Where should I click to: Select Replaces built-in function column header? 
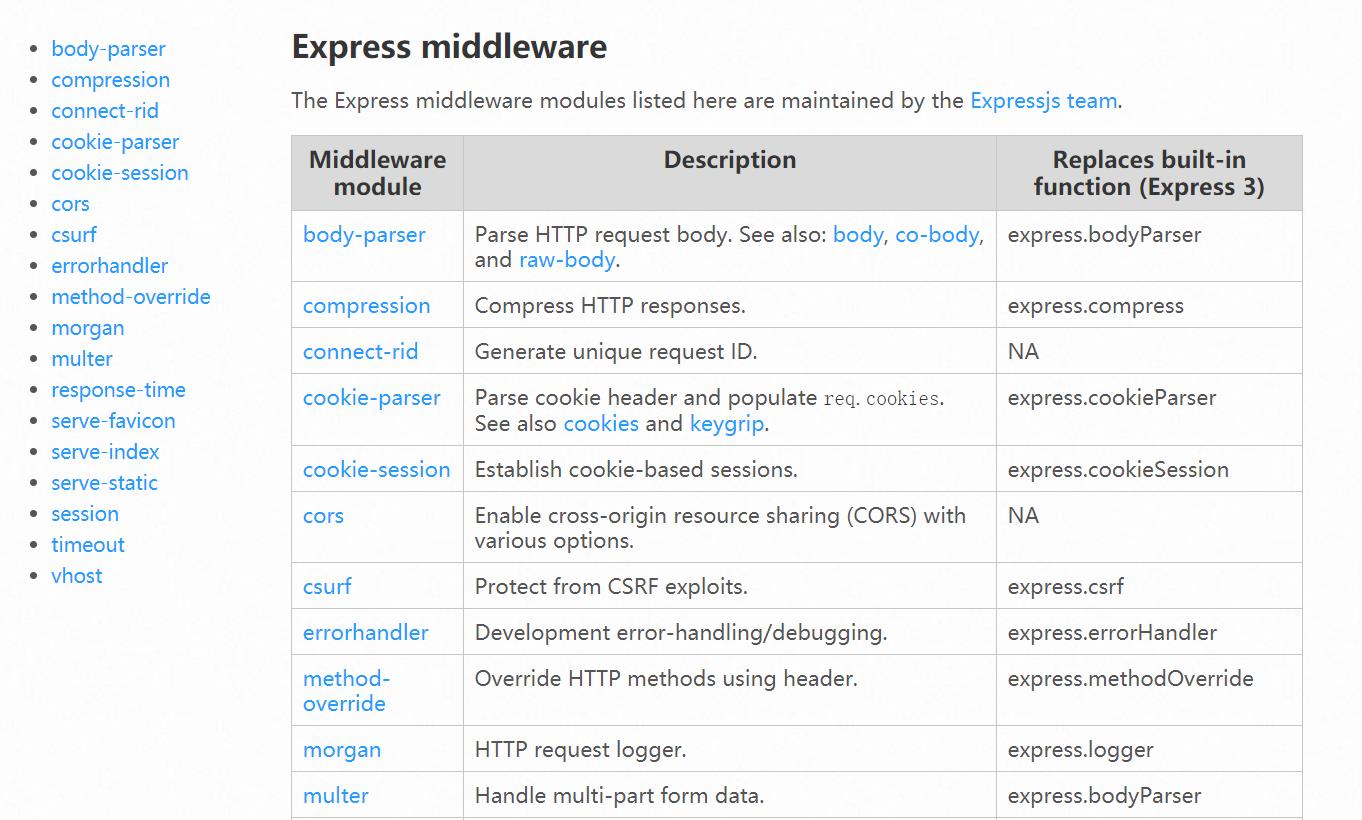click(1149, 173)
